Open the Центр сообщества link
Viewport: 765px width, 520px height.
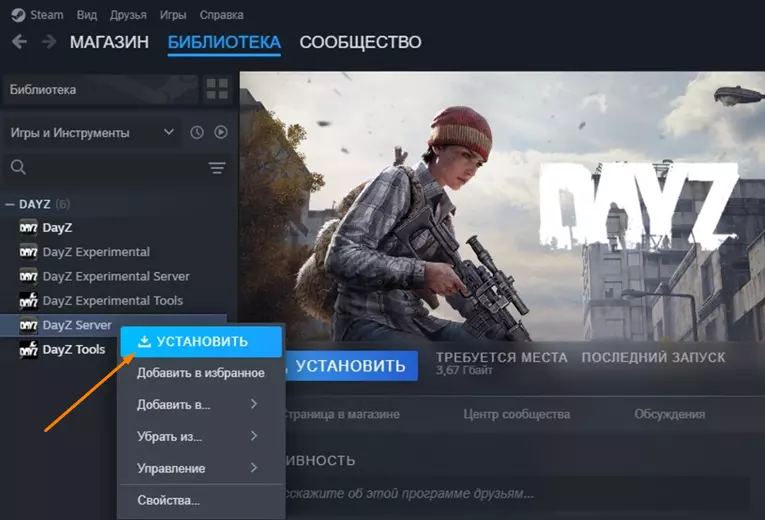point(517,414)
